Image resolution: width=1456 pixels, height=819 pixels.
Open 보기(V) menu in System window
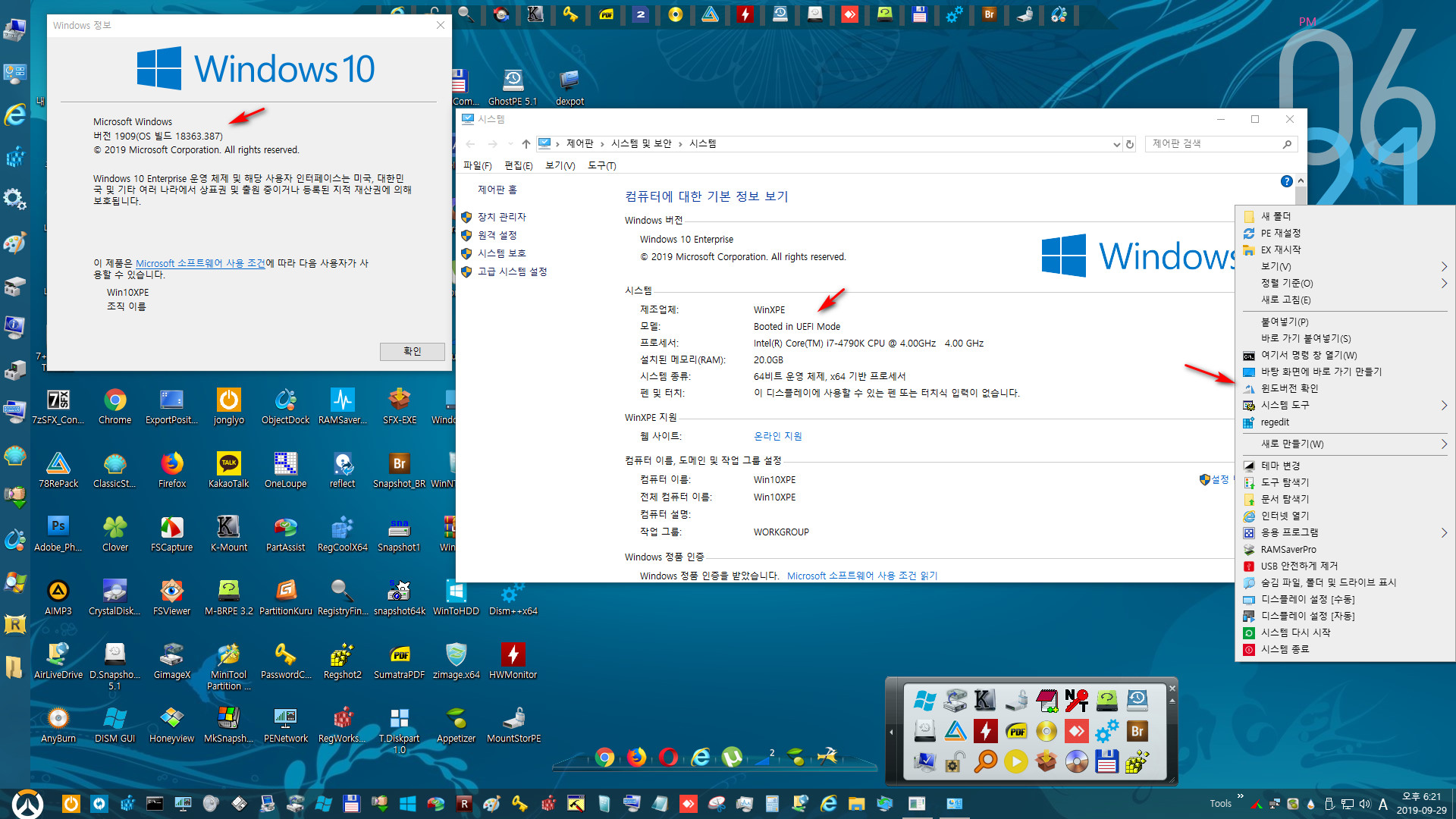tap(560, 165)
